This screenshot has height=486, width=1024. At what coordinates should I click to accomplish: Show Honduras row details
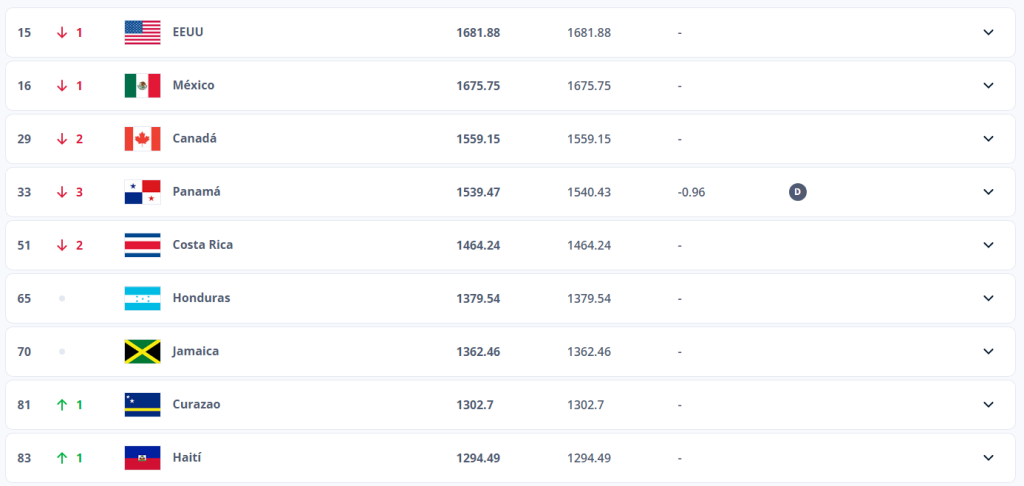point(988,298)
